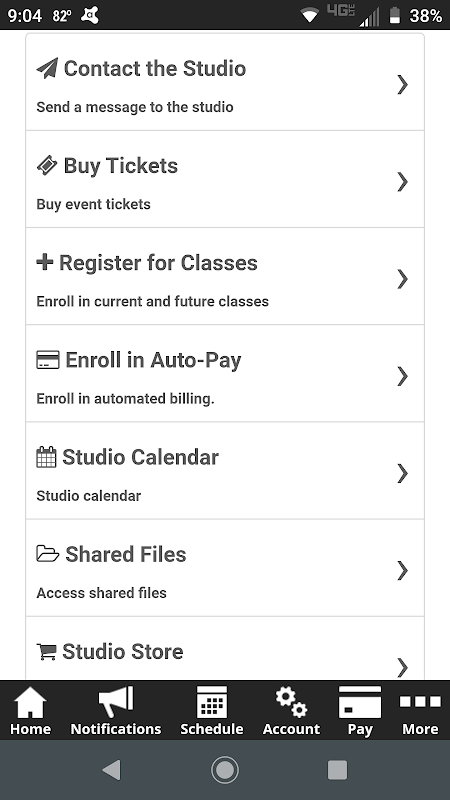
Task: Expand the Enroll in Auto-Pay chevron
Action: (x=403, y=376)
